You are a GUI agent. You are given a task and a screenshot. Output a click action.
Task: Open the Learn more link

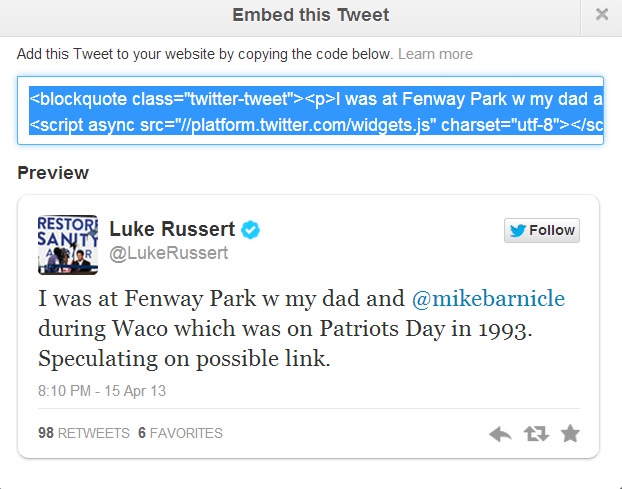(435, 54)
